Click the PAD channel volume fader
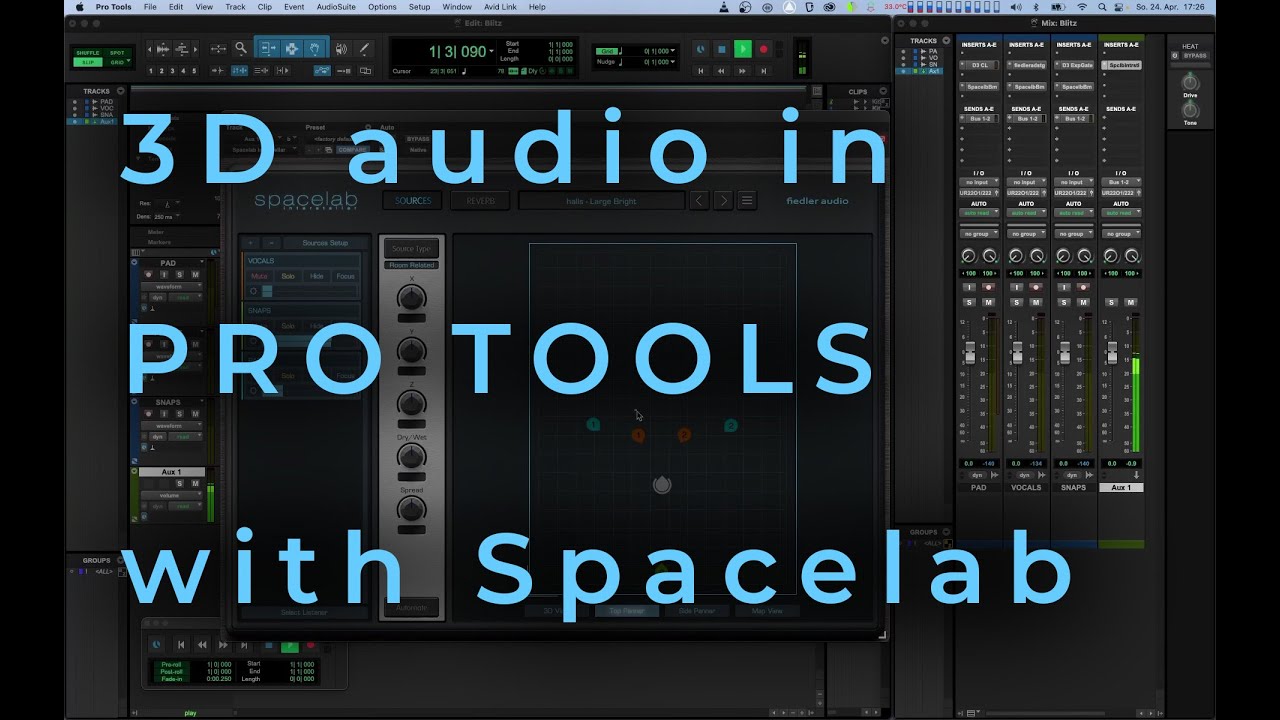This screenshot has height=720, width=1280. (x=969, y=353)
